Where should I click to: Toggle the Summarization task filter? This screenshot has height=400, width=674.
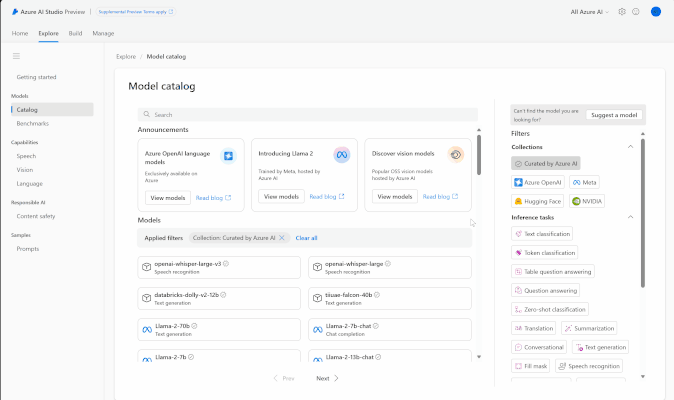click(589, 328)
